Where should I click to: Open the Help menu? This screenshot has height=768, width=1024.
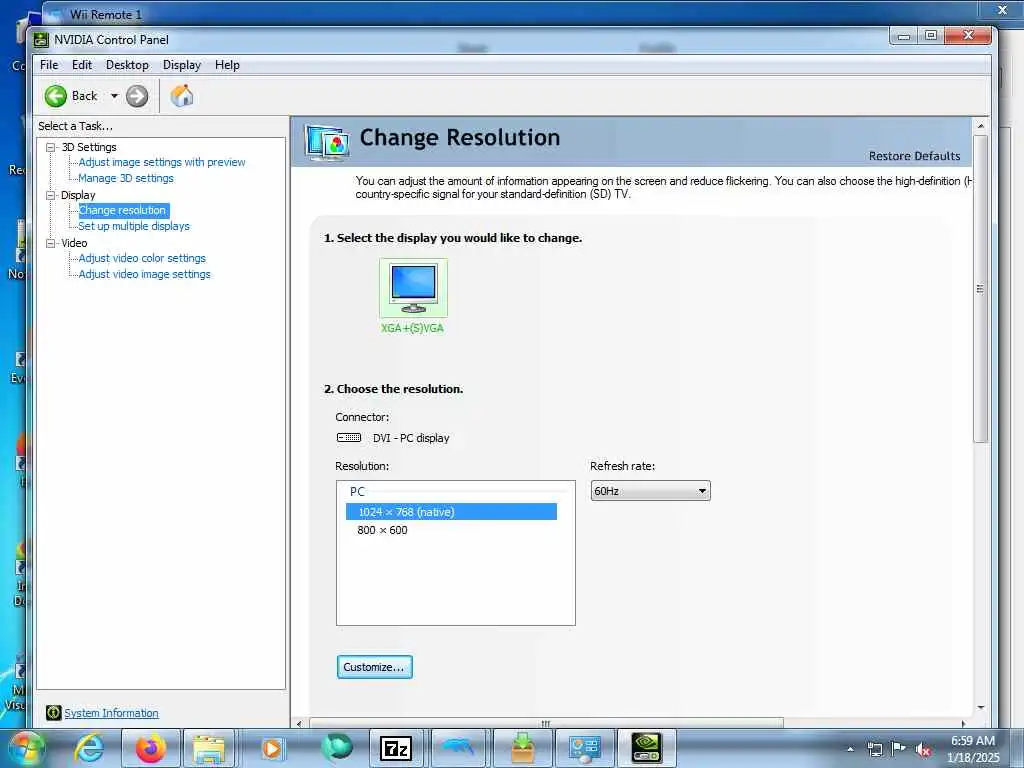[227, 65]
